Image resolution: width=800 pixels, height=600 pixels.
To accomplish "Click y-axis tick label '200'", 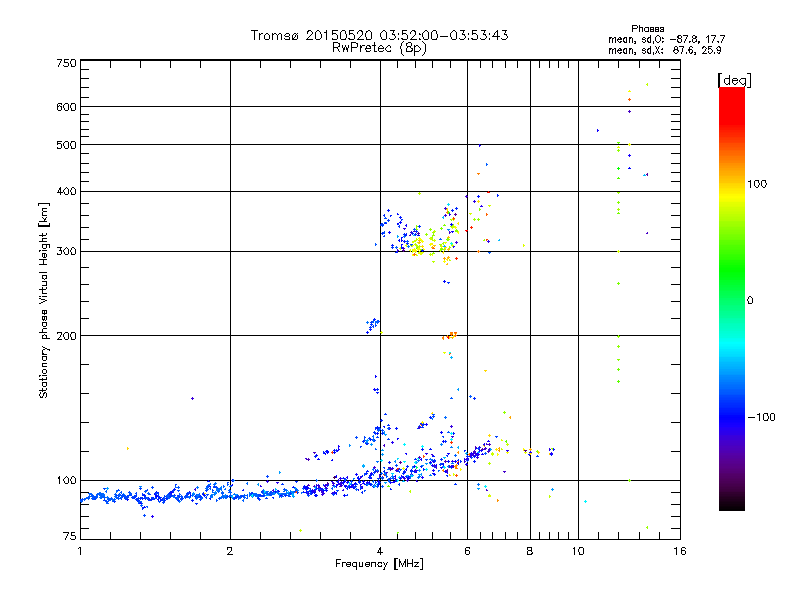I will [x=66, y=336].
